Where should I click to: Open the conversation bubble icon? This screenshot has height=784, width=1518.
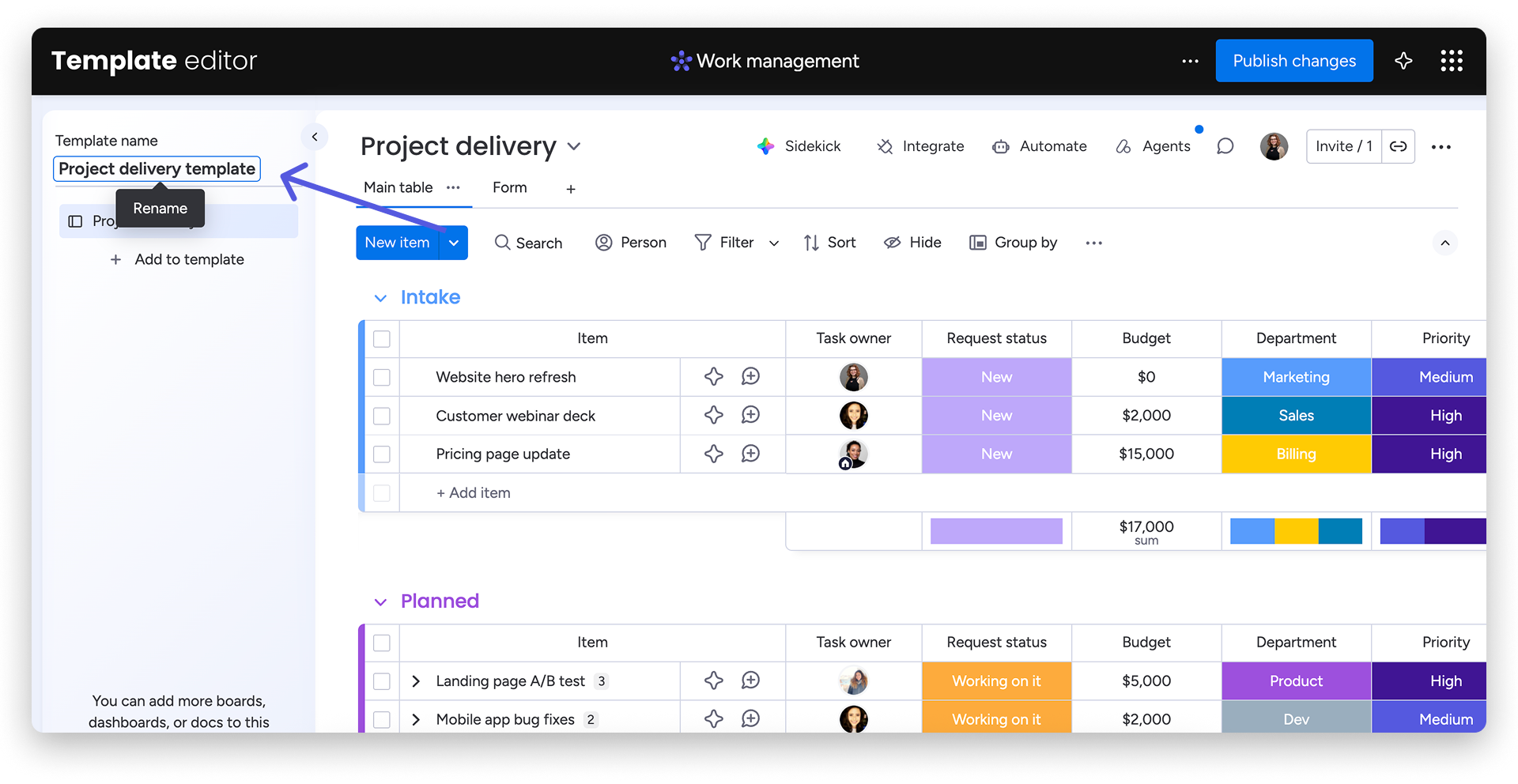[x=1225, y=146]
